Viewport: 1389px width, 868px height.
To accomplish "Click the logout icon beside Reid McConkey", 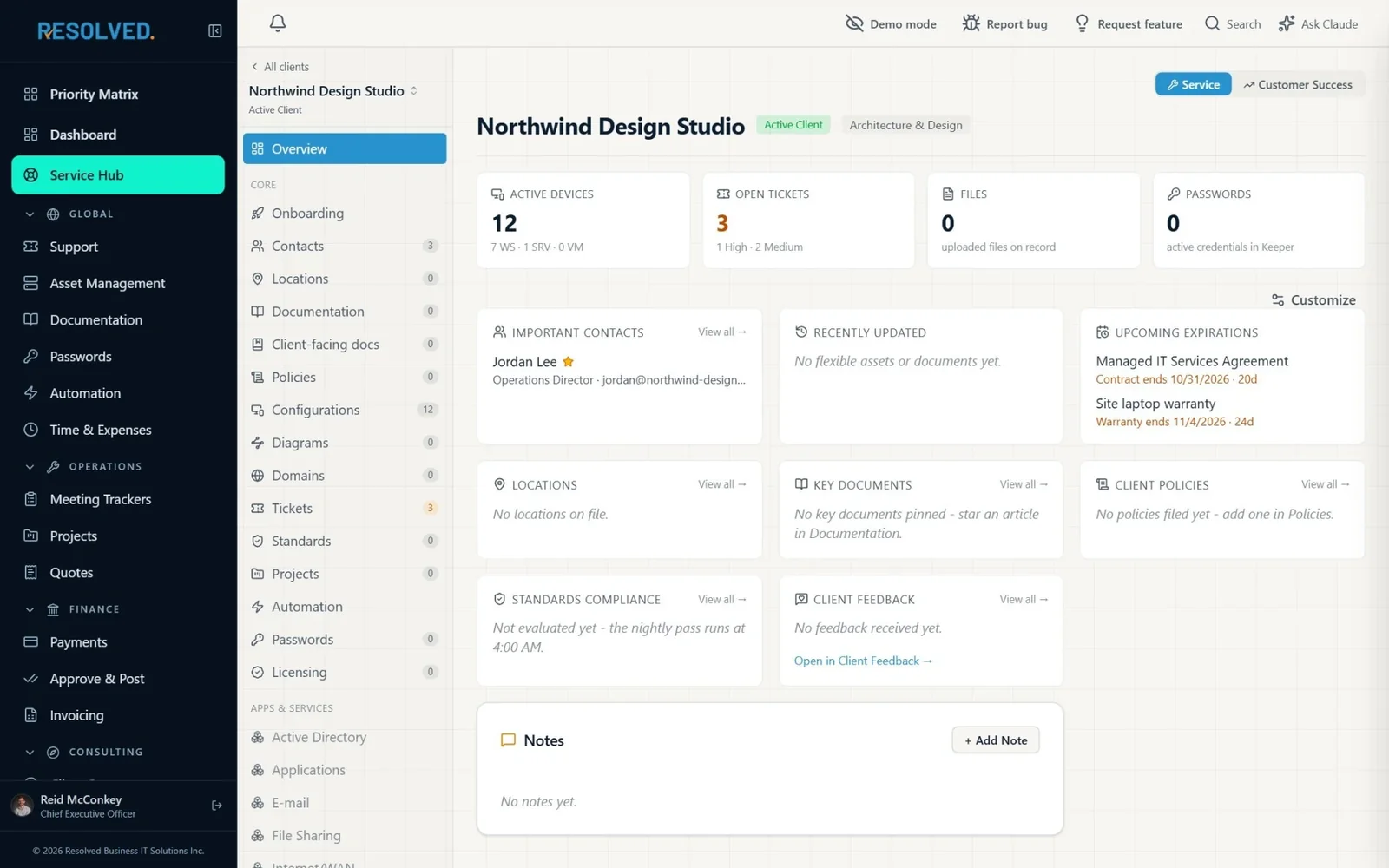I will [217, 806].
